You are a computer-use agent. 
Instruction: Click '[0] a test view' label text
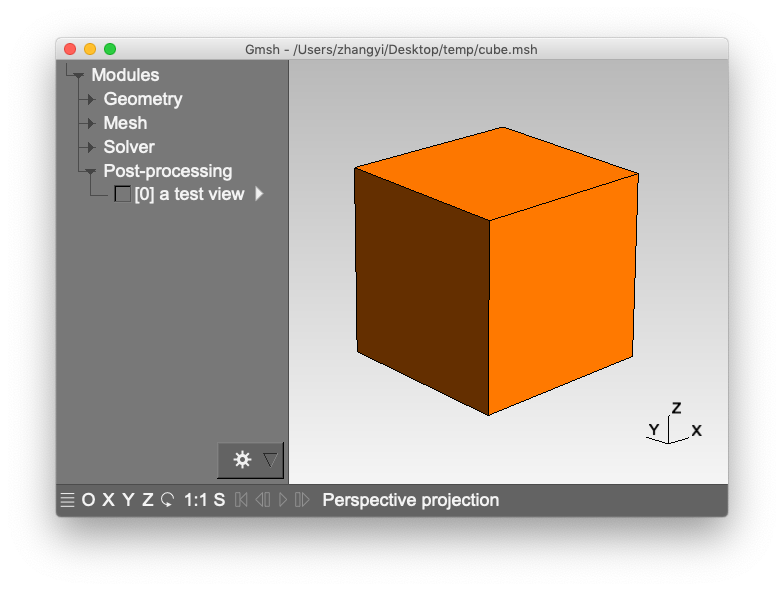189,194
